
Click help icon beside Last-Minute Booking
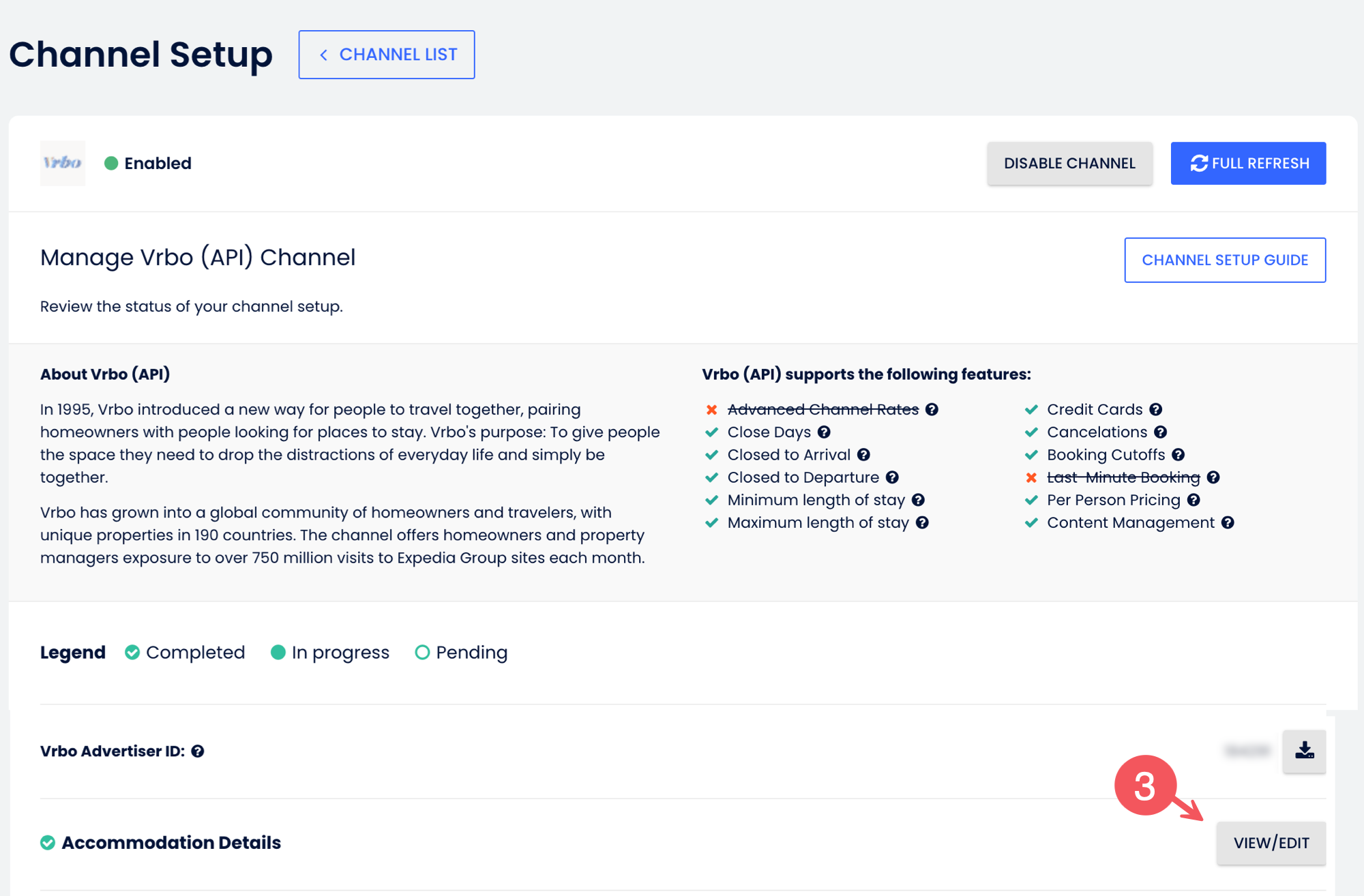pos(1213,477)
